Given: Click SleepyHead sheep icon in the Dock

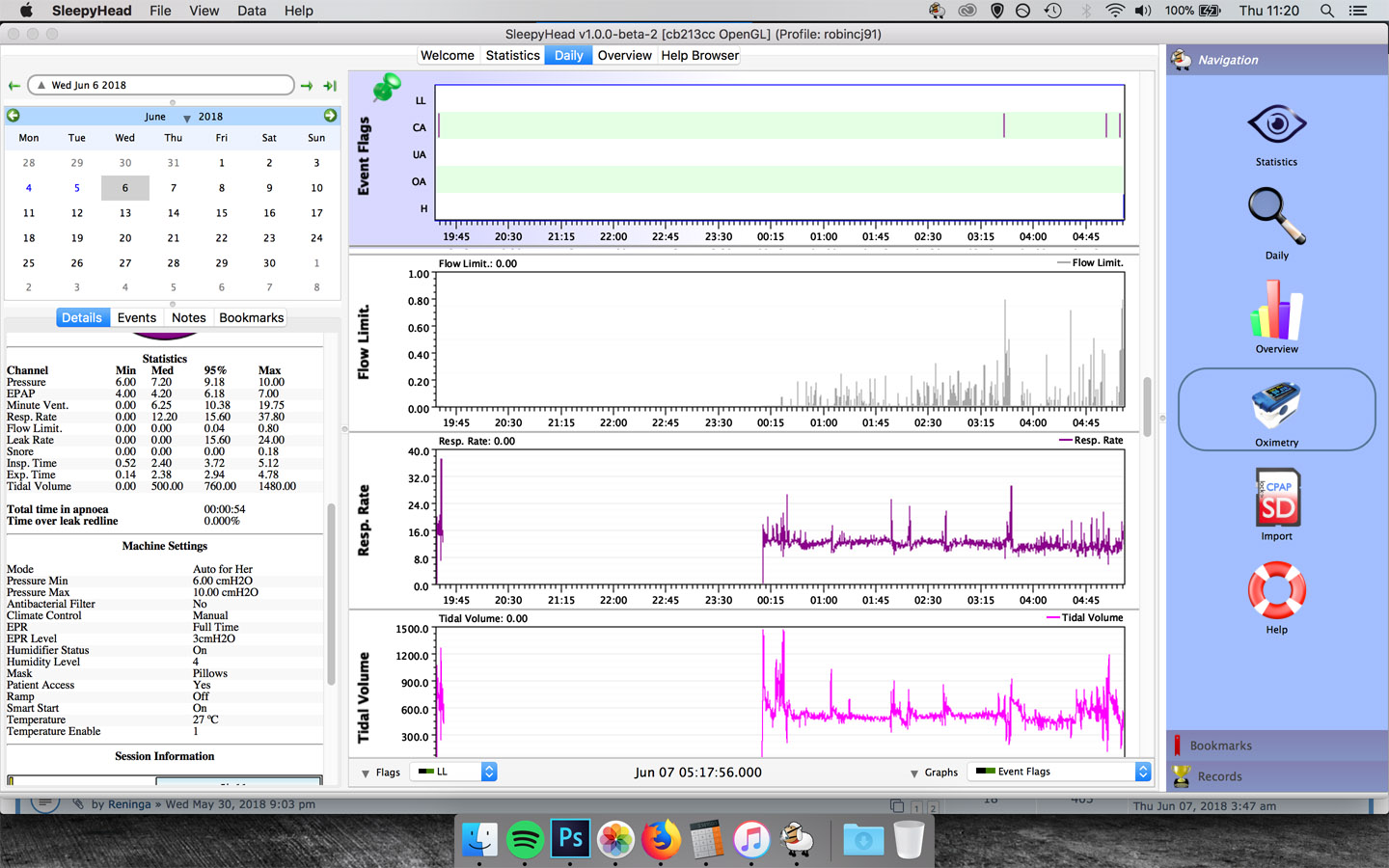Looking at the screenshot, I should coord(797,839).
